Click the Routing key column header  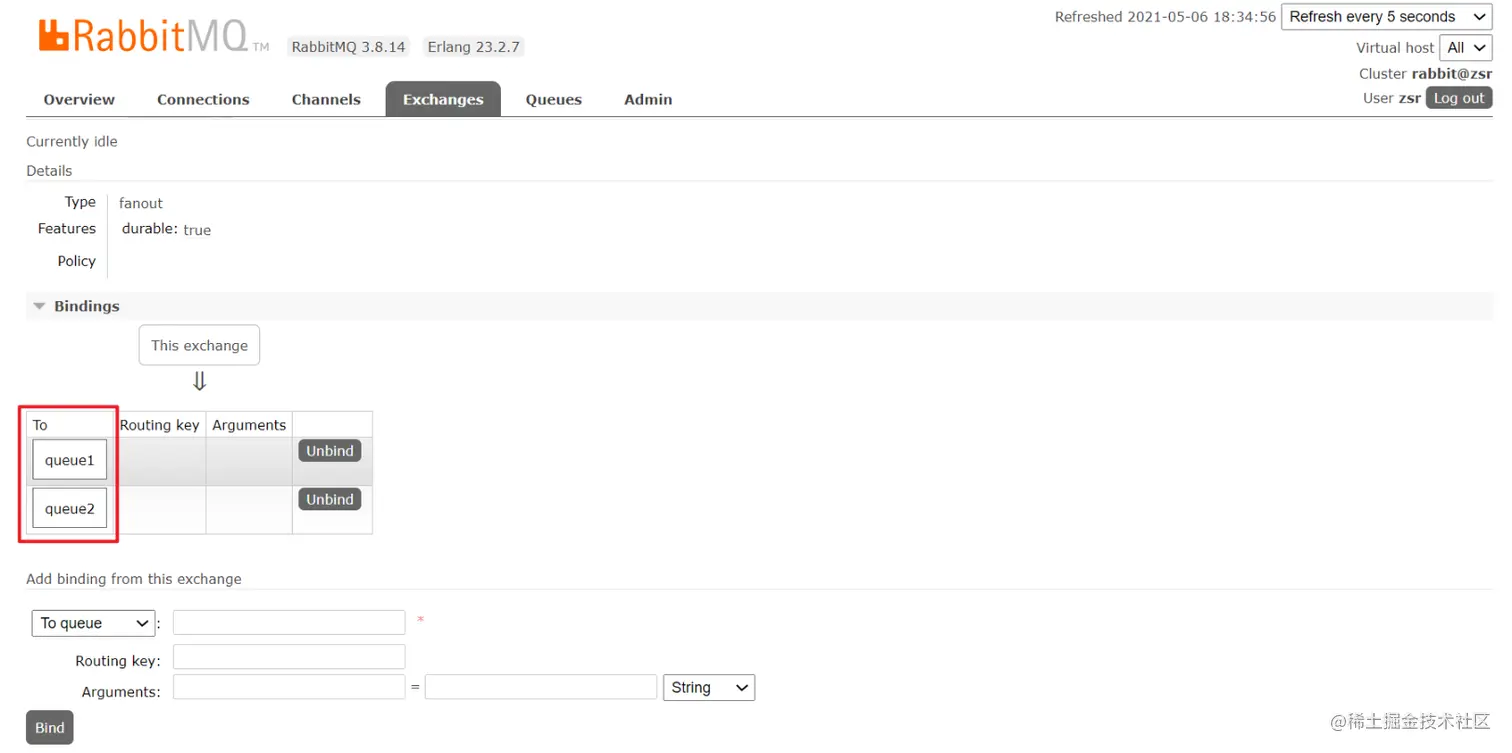(159, 425)
